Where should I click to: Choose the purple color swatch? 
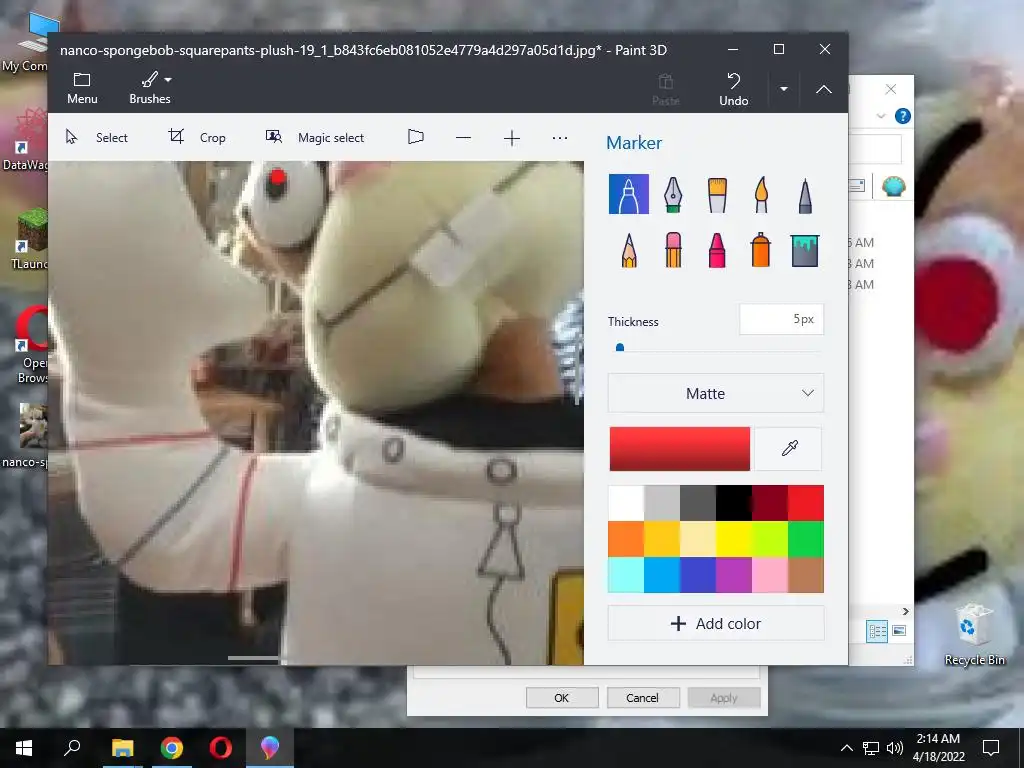click(x=733, y=575)
